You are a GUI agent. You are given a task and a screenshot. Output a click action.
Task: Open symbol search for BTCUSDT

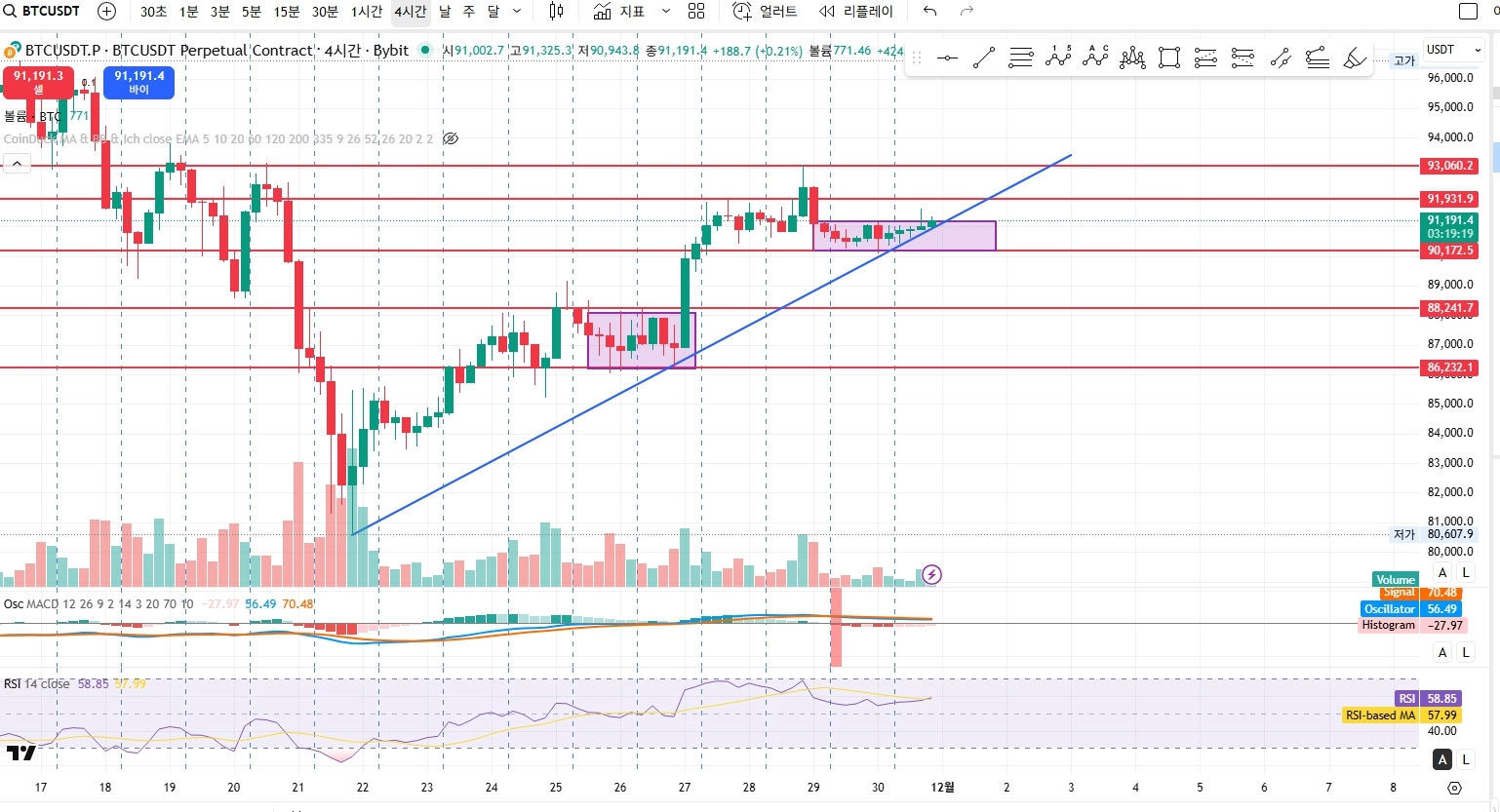[42, 12]
